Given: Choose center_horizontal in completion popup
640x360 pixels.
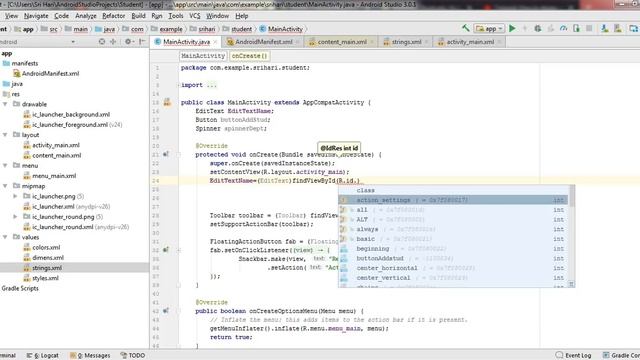Looking at the screenshot, I should point(453,268).
